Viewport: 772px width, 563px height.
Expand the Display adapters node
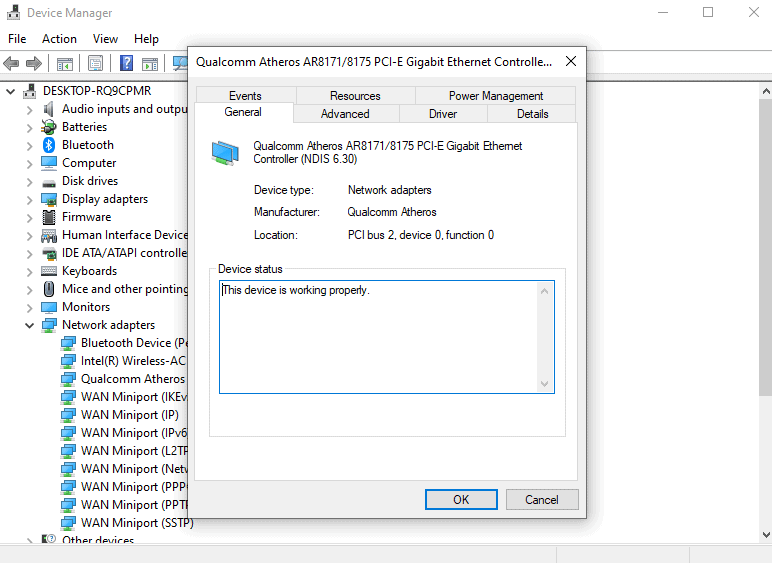30,200
